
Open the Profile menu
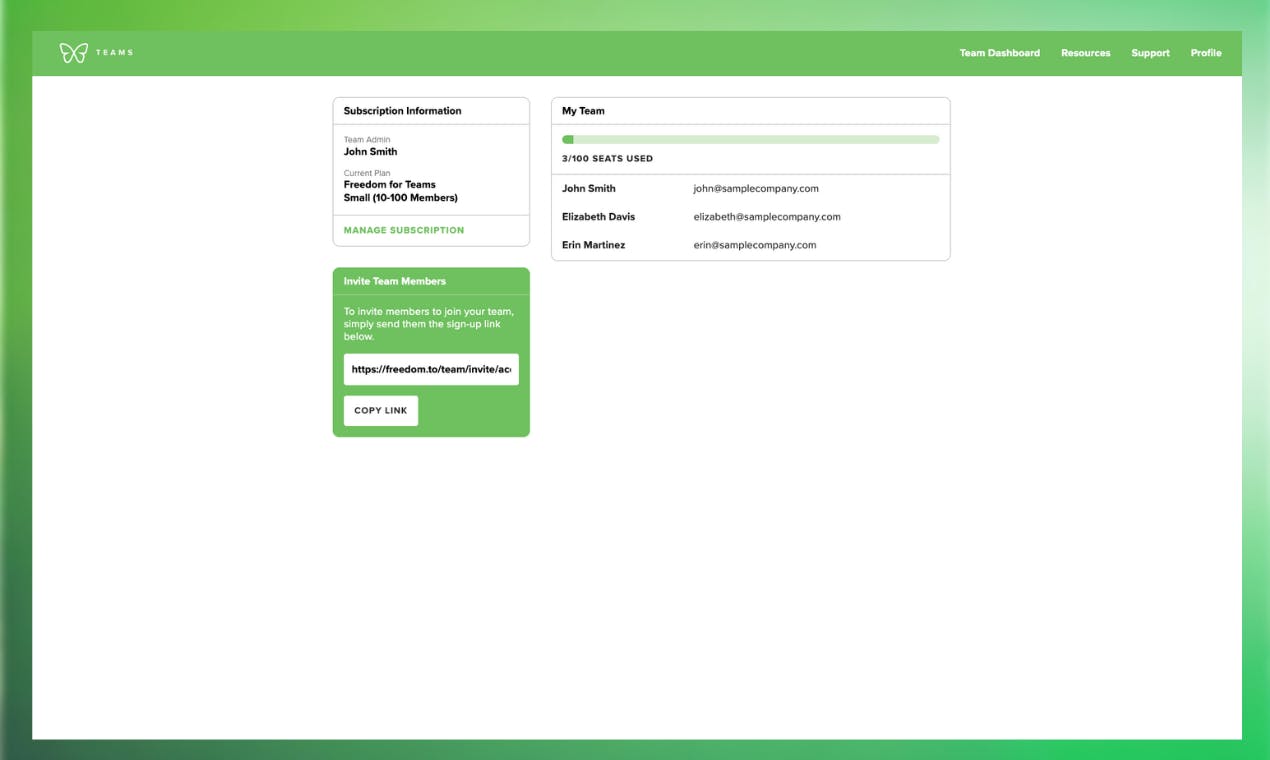click(x=1205, y=53)
